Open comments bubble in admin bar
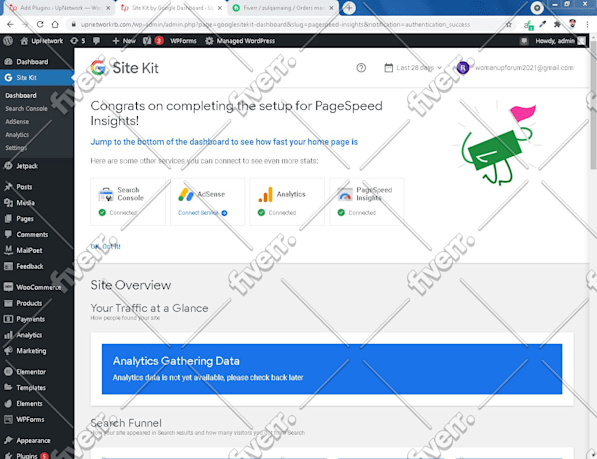This screenshot has width=597, height=459. pos(96,41)
